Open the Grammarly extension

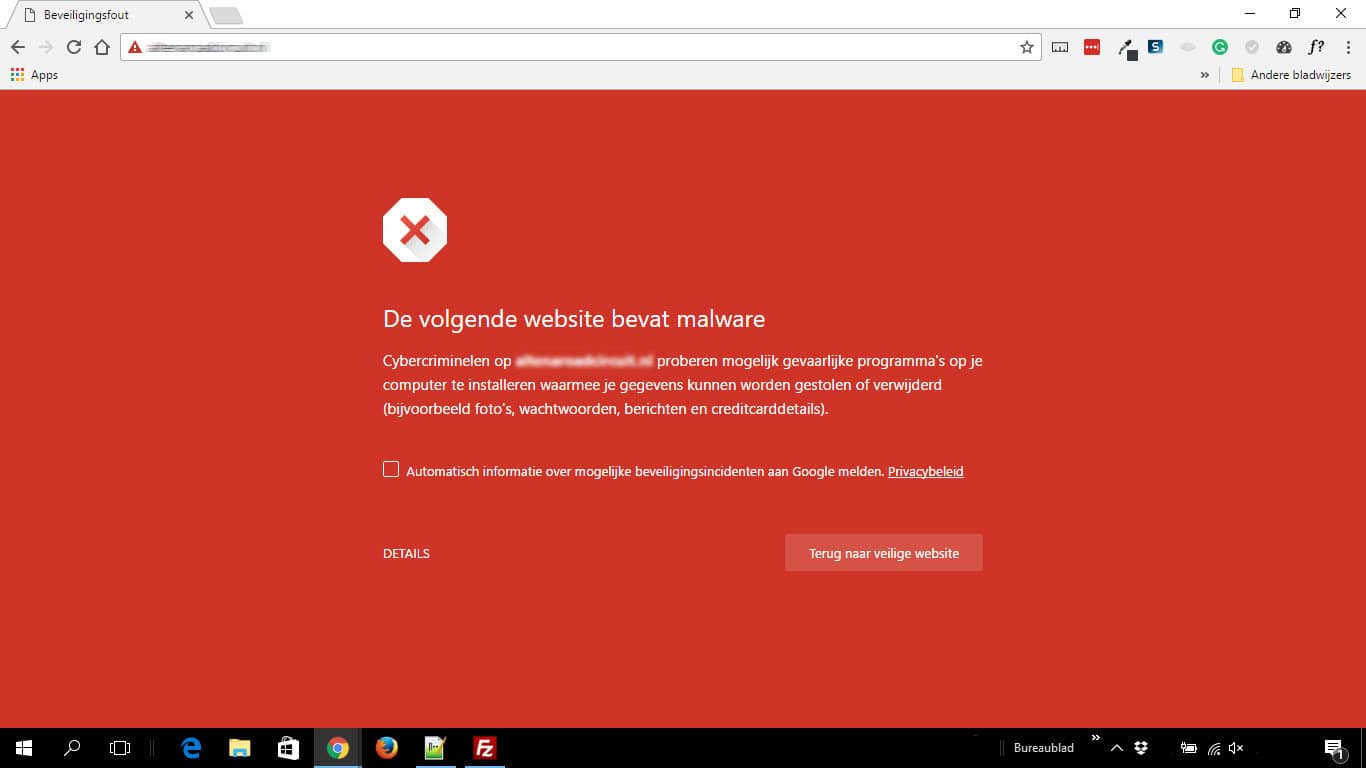tap(1219, 46)
